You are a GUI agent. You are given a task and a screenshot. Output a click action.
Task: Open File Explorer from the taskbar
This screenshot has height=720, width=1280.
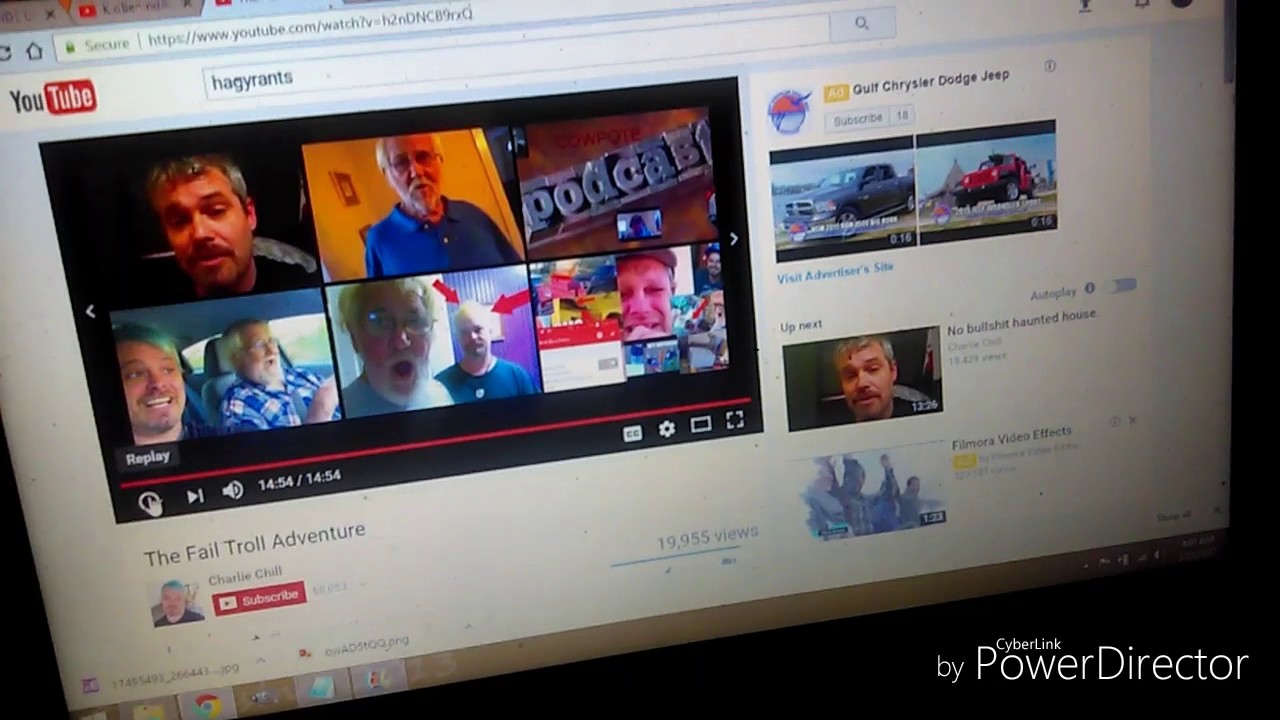pyautogui.click(x=148, y=713)
